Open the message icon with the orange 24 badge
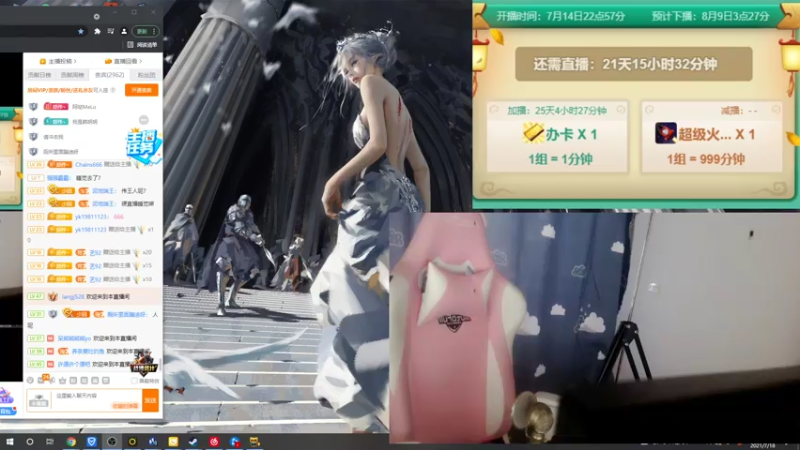Viewport: 800px width, 450px height. (x=42, y=380)
